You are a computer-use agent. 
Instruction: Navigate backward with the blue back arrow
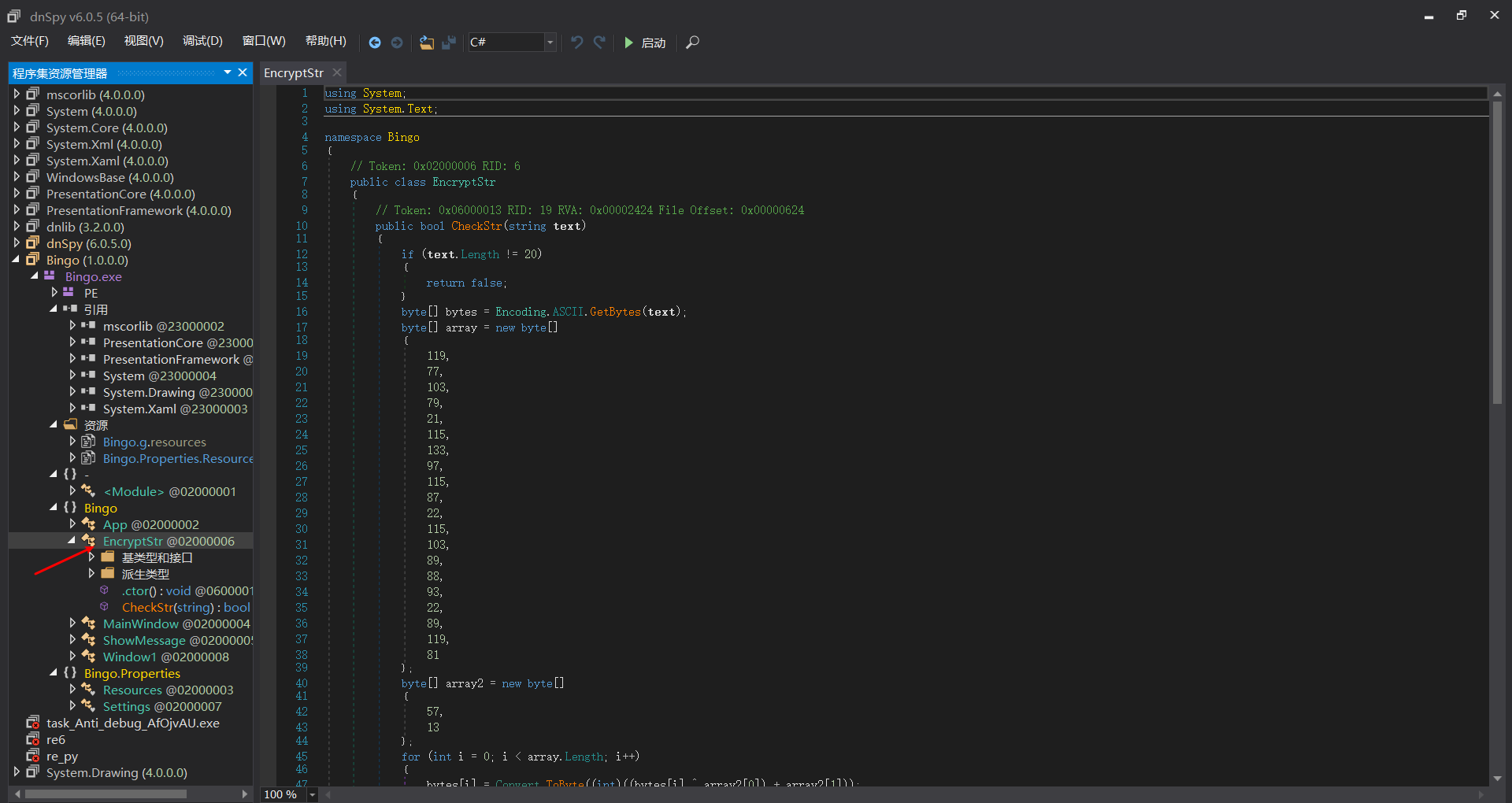click(x=375, y=43)
